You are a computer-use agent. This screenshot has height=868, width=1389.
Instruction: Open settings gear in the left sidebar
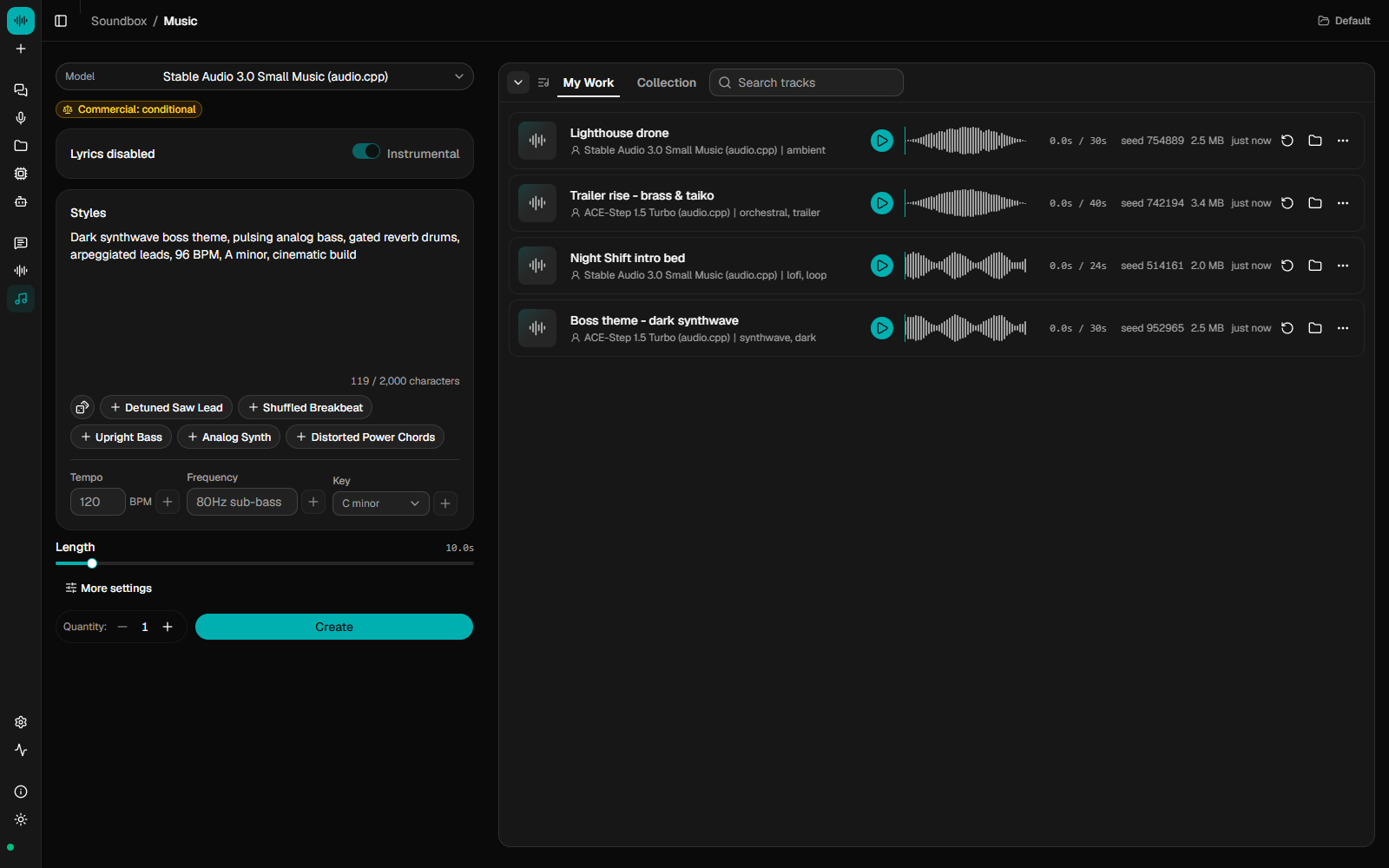(x=21, y=722)
